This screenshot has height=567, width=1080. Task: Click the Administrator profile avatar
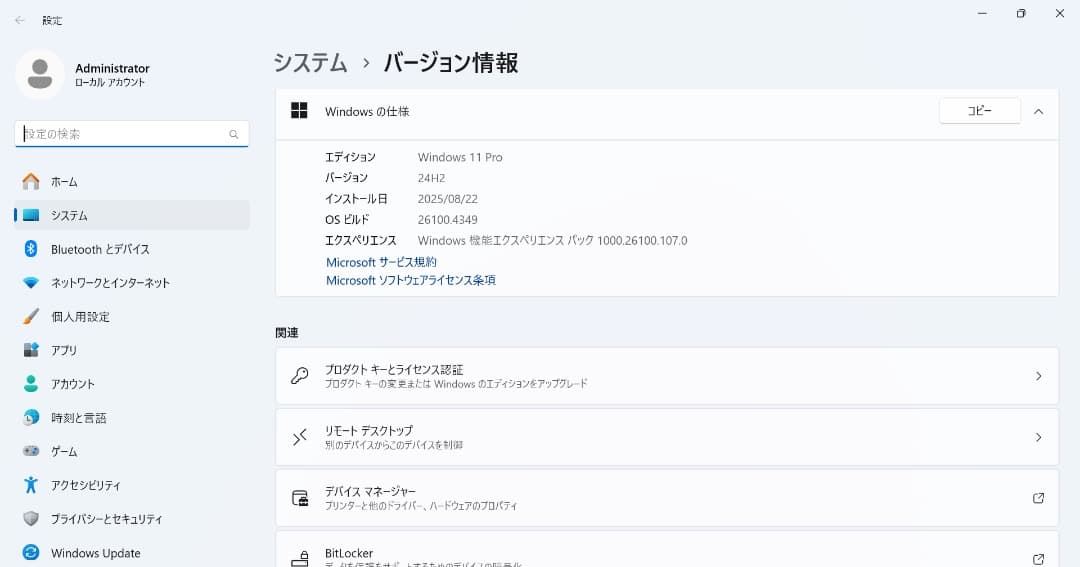[39, 74]
